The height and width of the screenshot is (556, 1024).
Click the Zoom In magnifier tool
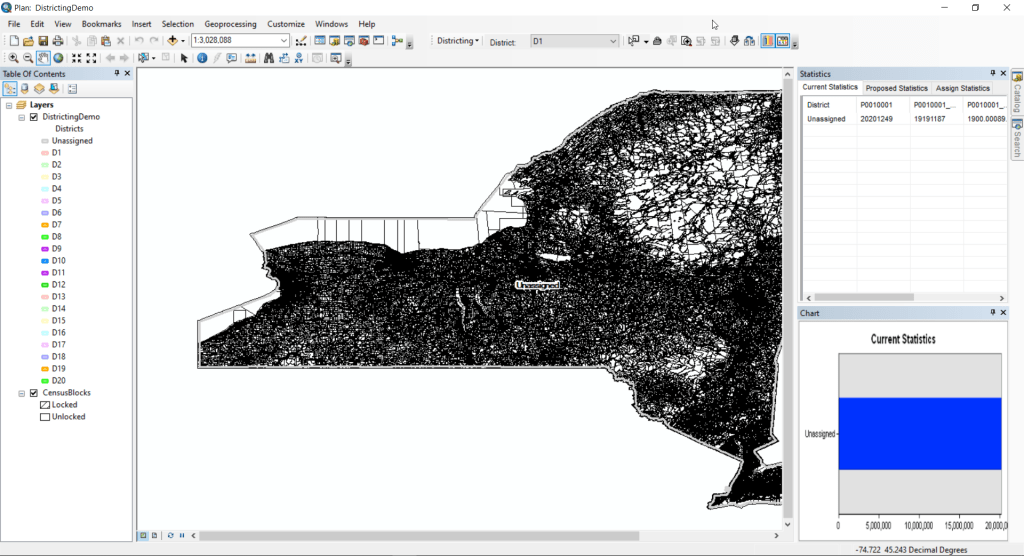point(13,58)
